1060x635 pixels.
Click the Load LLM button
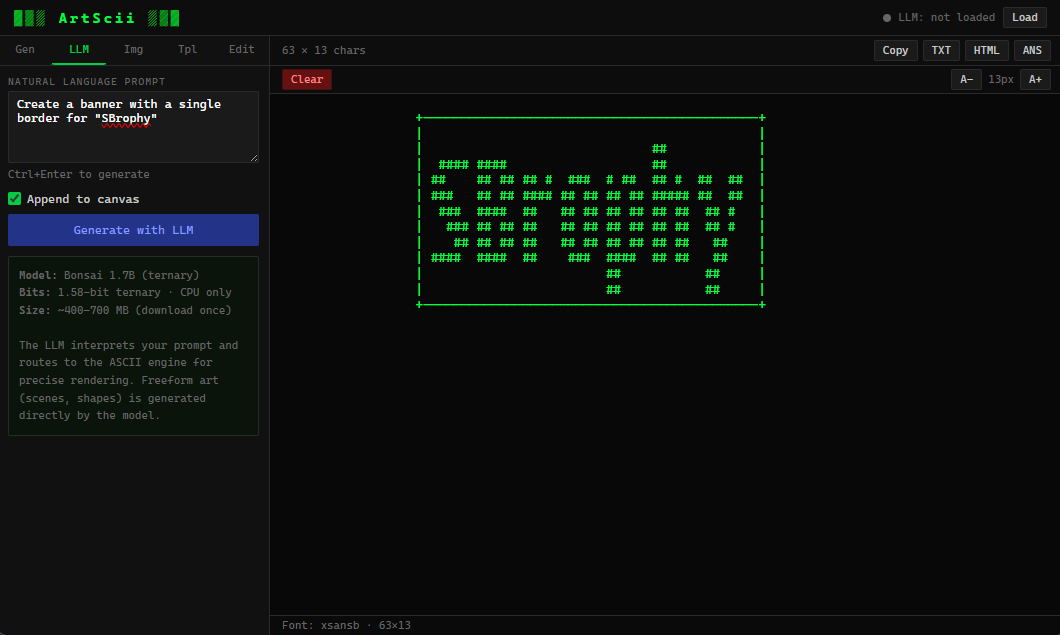(1024, 18)
